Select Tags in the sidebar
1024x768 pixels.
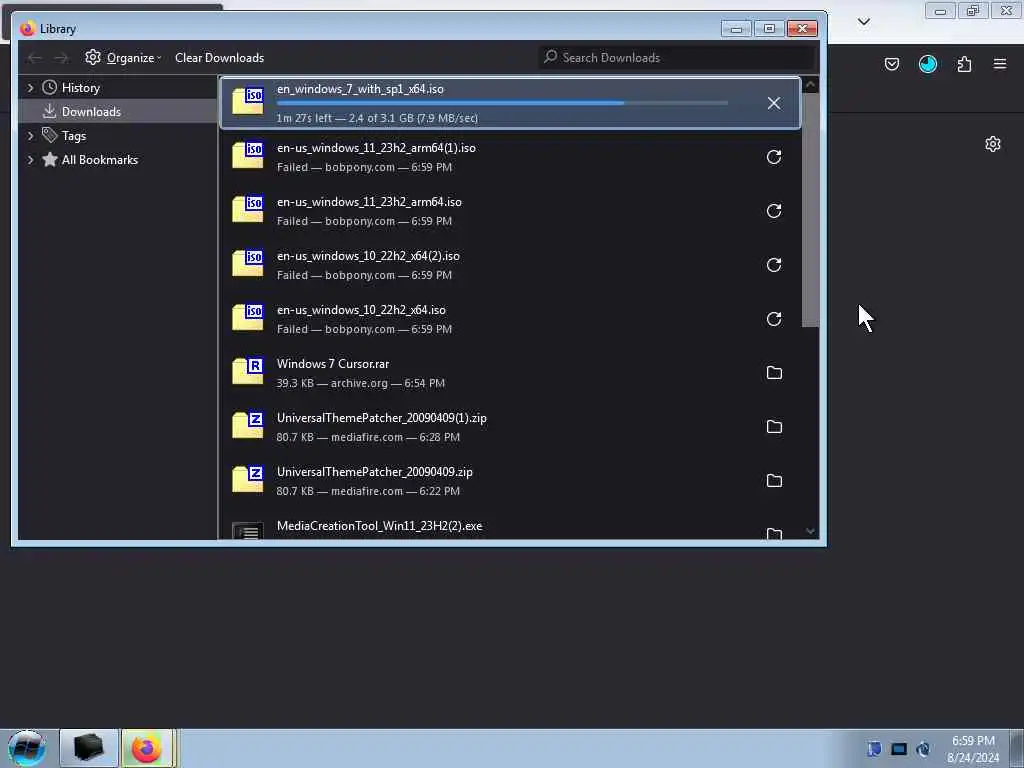coord(74,136)
